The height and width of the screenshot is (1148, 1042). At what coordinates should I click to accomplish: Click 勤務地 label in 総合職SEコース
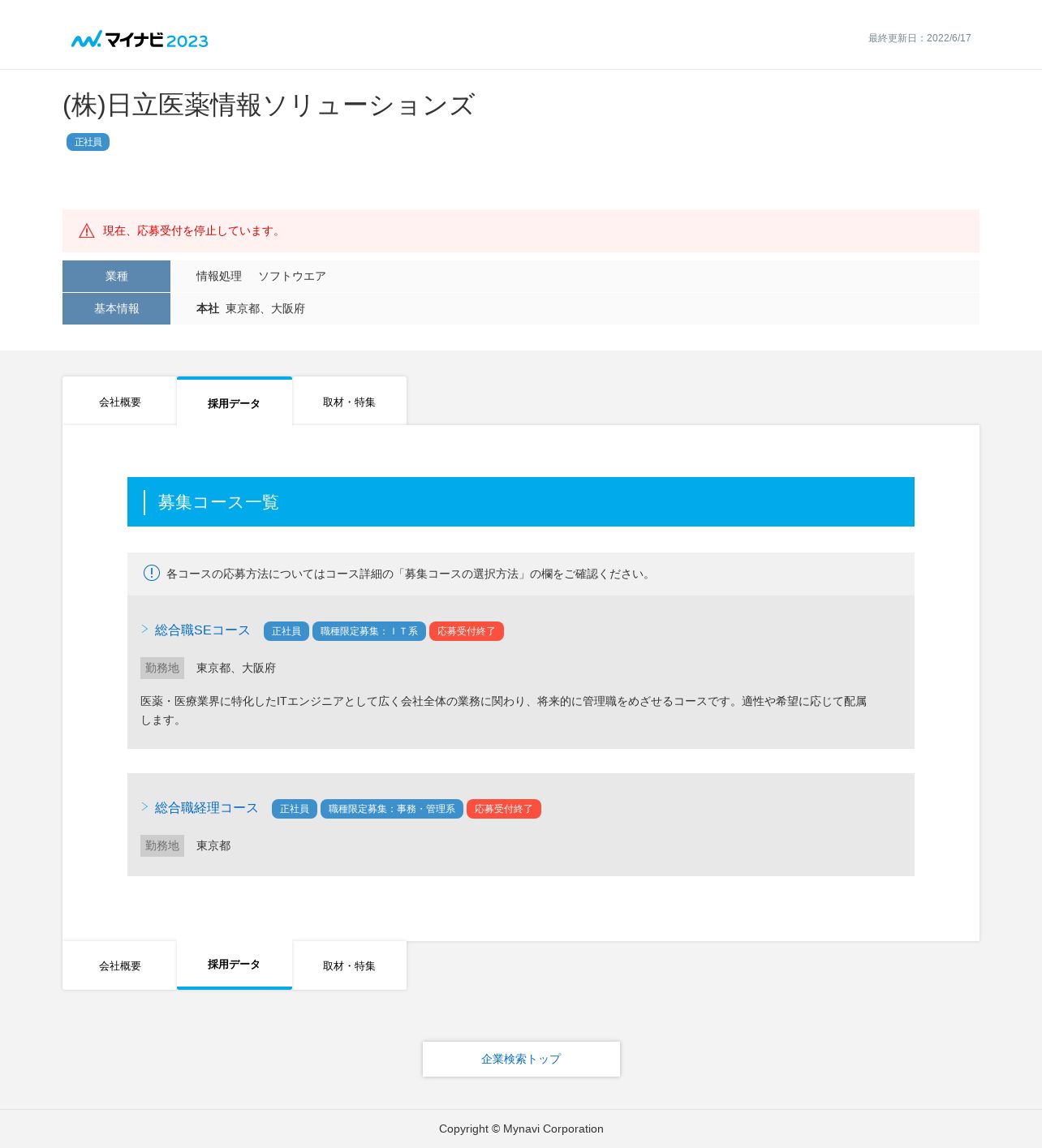click(162, 668)
